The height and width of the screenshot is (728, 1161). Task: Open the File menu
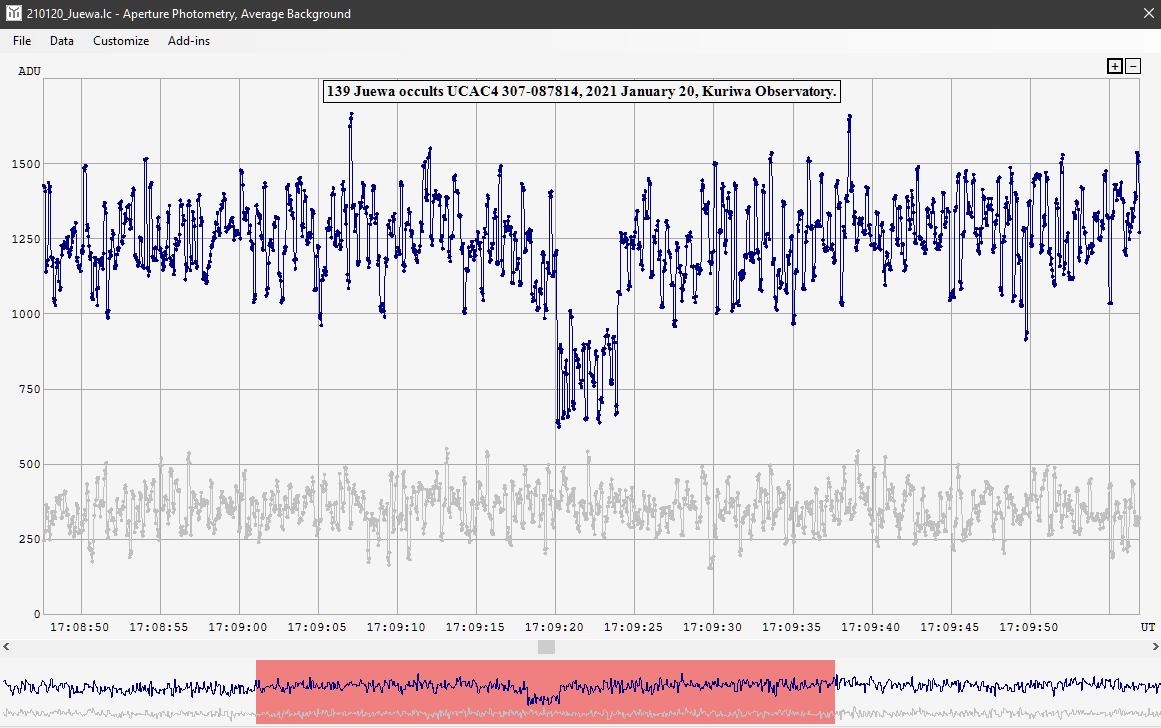pyautogui.click(x=21, y=41)
